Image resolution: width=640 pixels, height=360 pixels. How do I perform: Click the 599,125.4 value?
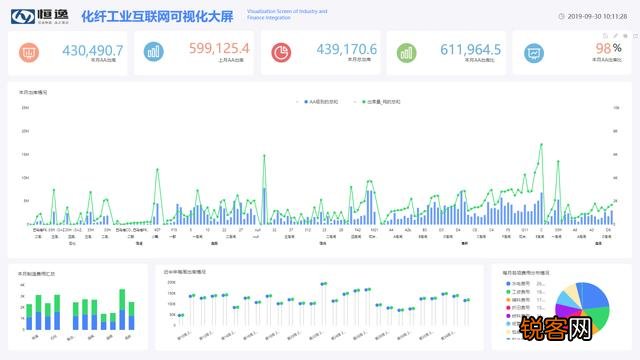click(219, 49)
